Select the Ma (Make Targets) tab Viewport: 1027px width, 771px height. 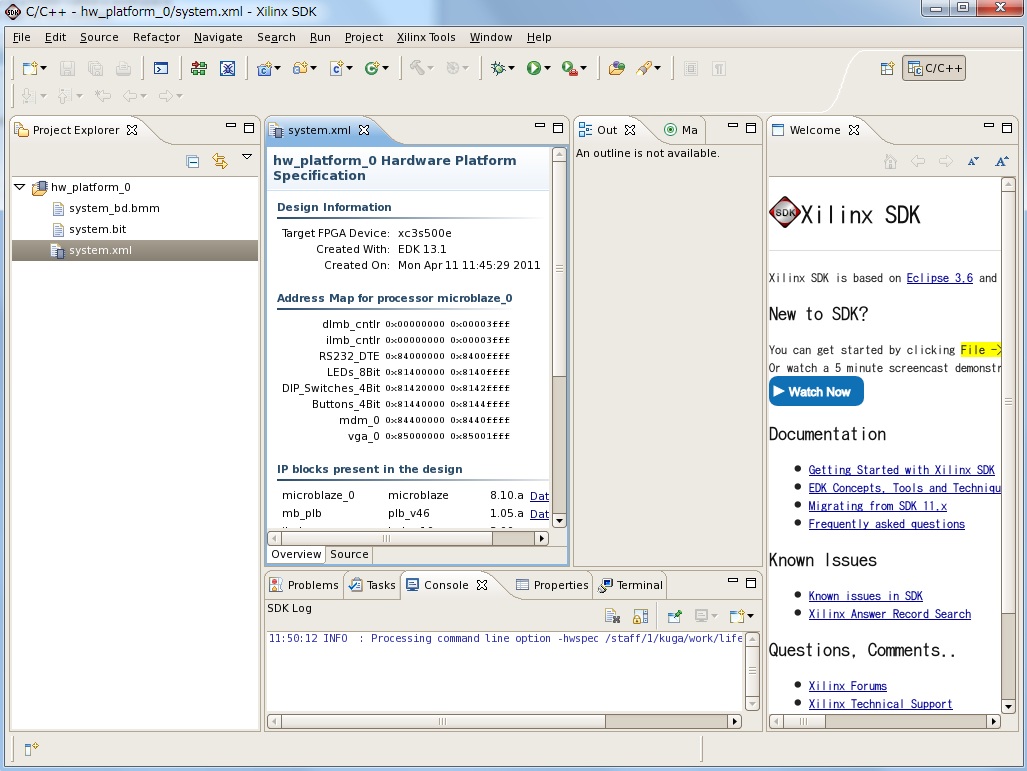(x=681, y=130)
